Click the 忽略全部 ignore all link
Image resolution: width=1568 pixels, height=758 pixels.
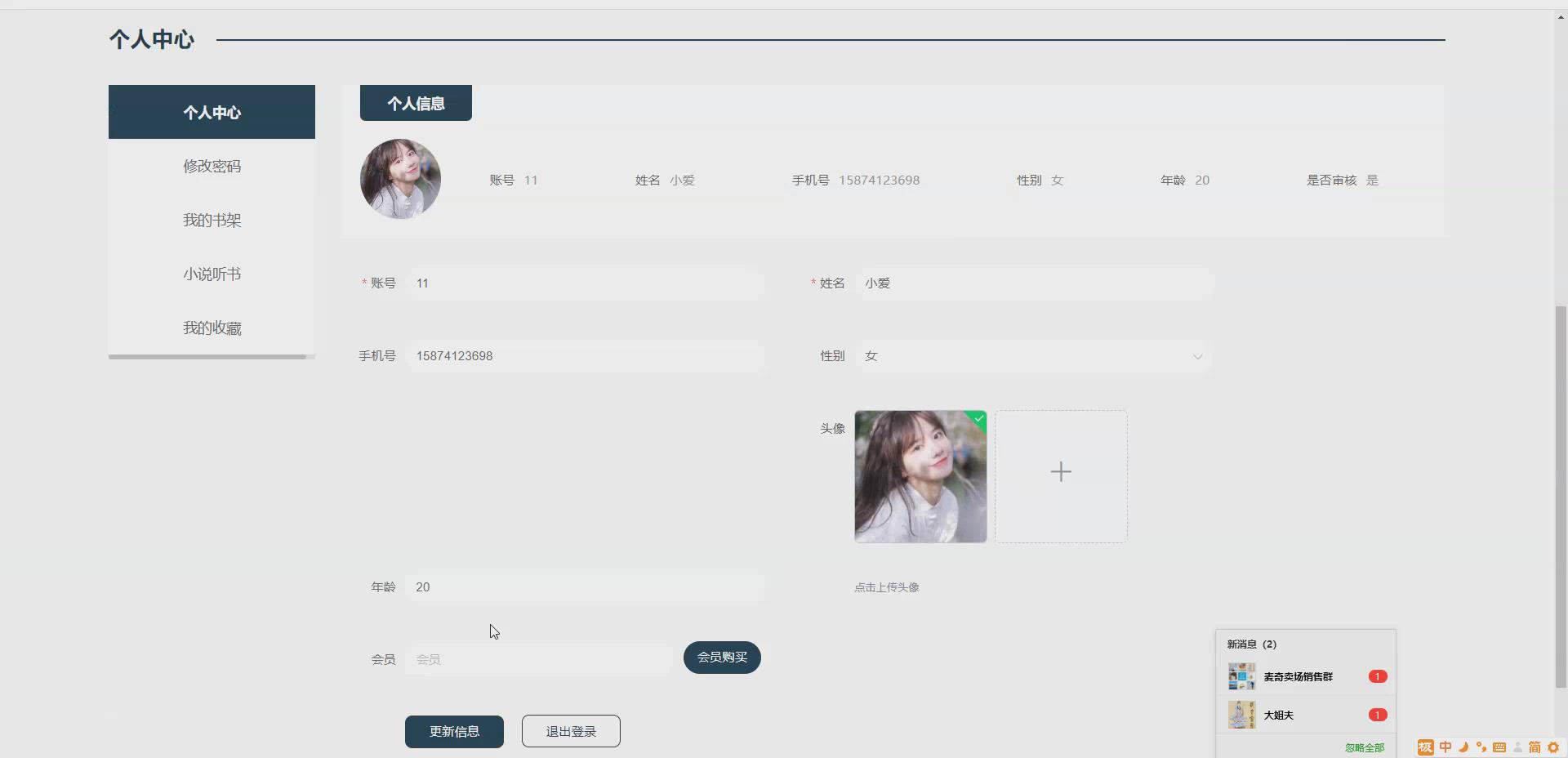click(x=1364, y=747)
